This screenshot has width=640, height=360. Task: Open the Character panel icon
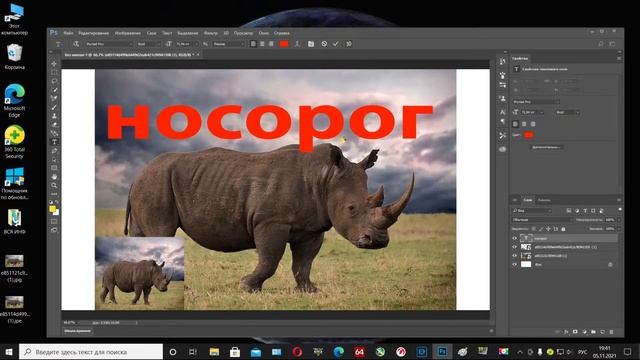[502, 112]
